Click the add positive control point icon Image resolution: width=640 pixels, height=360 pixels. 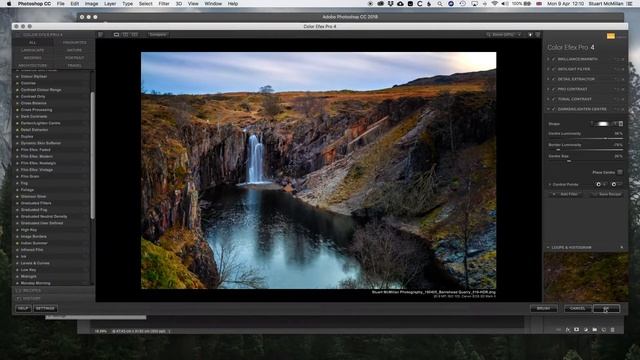599,184
